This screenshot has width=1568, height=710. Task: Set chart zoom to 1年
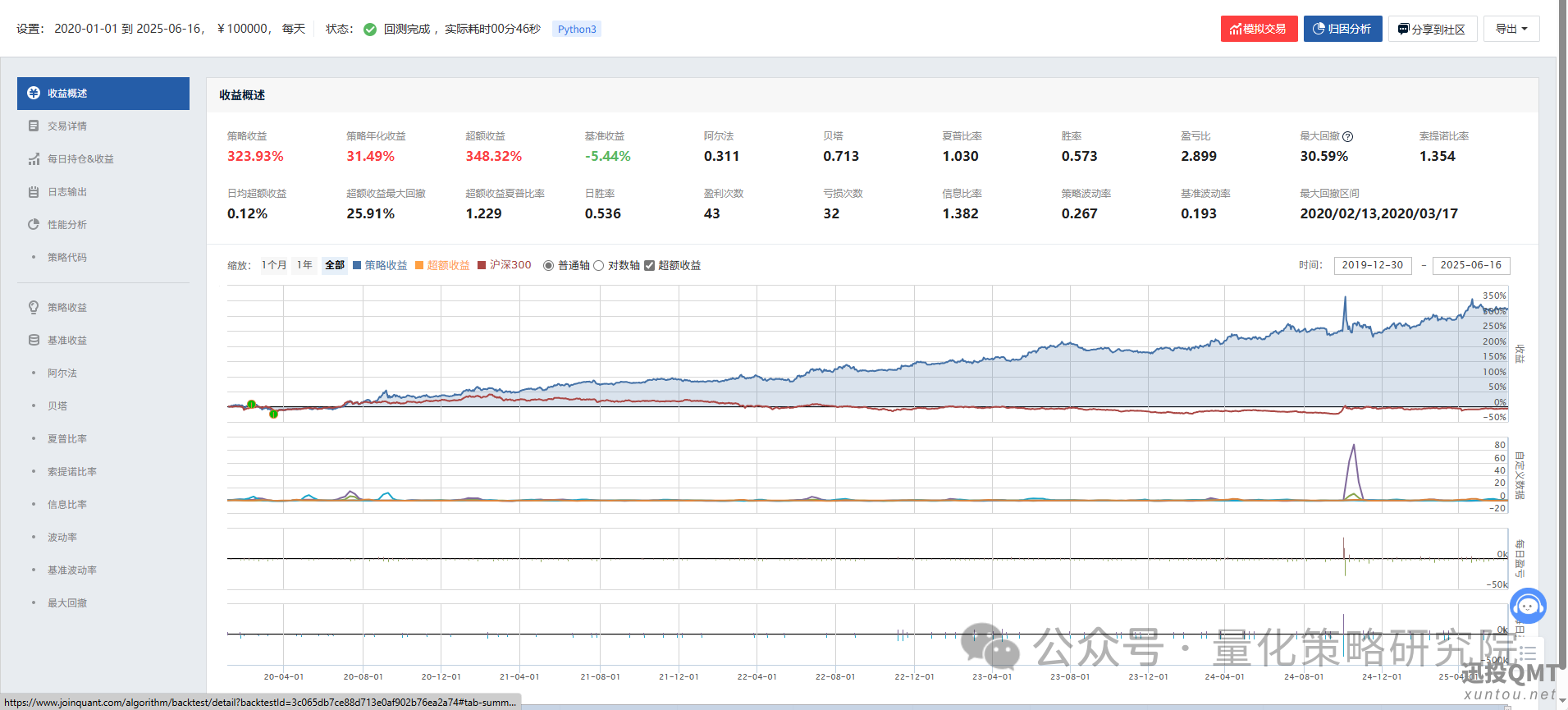tap(304, 265)
